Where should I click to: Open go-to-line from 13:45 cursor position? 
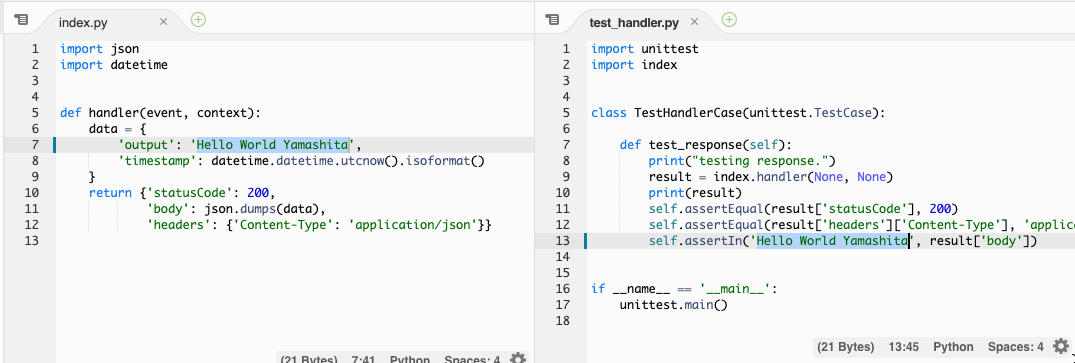[904, 347]
